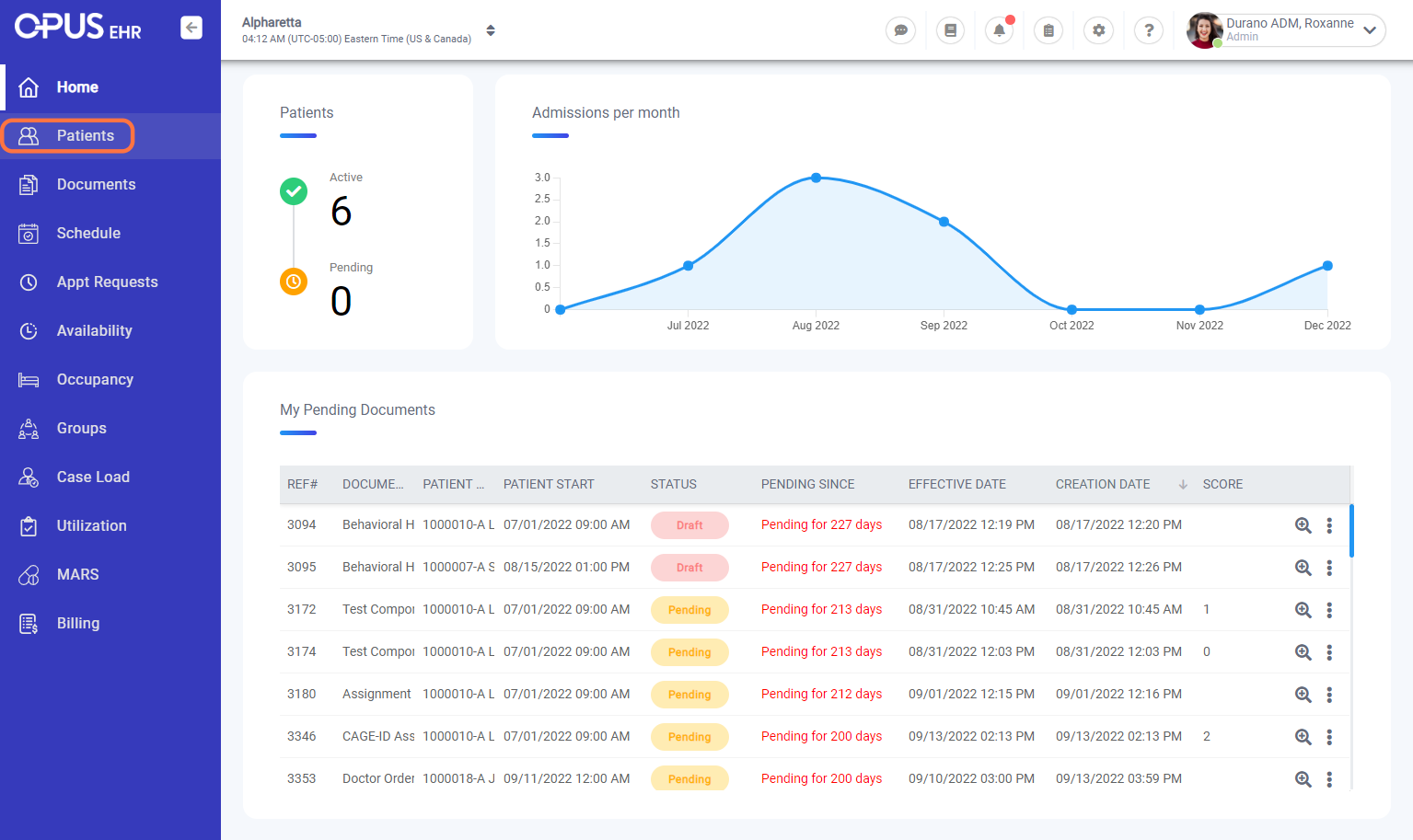
Task: Expand the user account dropdown arrow
Action: coord(1370,30)
